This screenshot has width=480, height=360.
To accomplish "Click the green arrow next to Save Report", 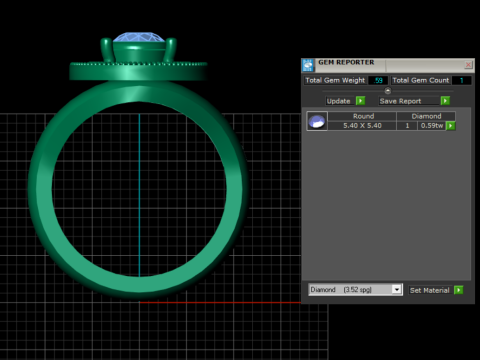I will (x=445, y=101).
